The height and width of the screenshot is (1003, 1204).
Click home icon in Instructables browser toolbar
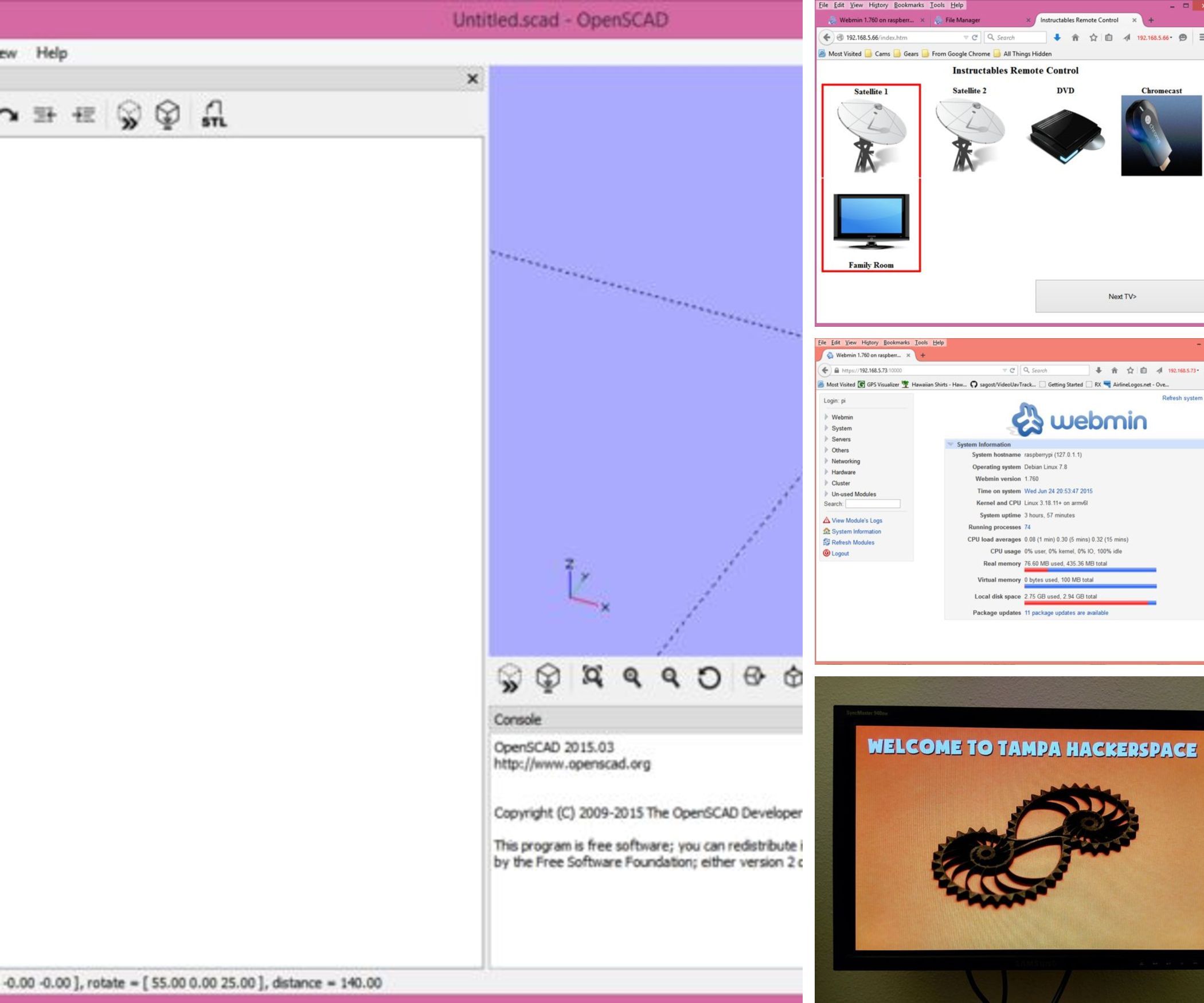[x=1075, y=38]
